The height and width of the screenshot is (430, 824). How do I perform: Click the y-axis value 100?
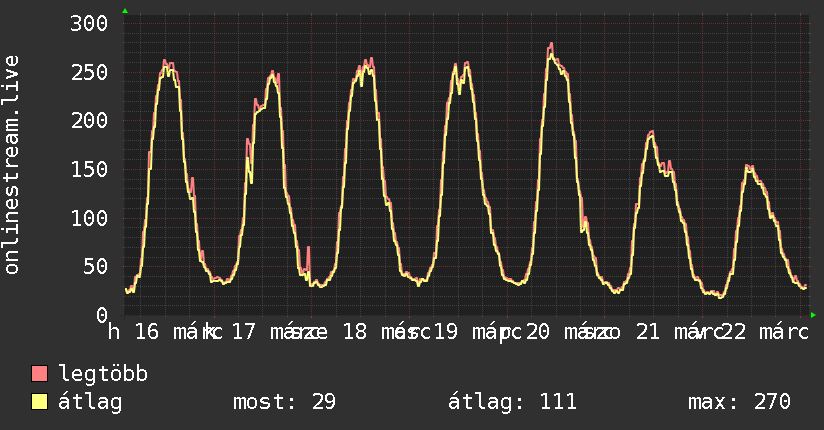pos(89,218)
